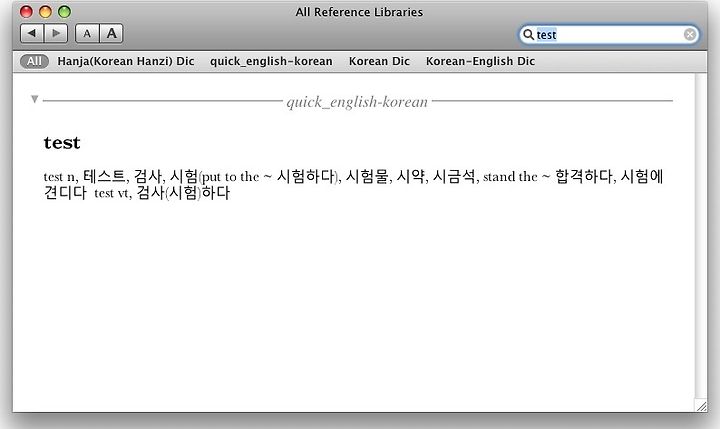This screenshot has width=720, height=429.
Task: Click the window resize grip corner
Action: tap(701, 406)
